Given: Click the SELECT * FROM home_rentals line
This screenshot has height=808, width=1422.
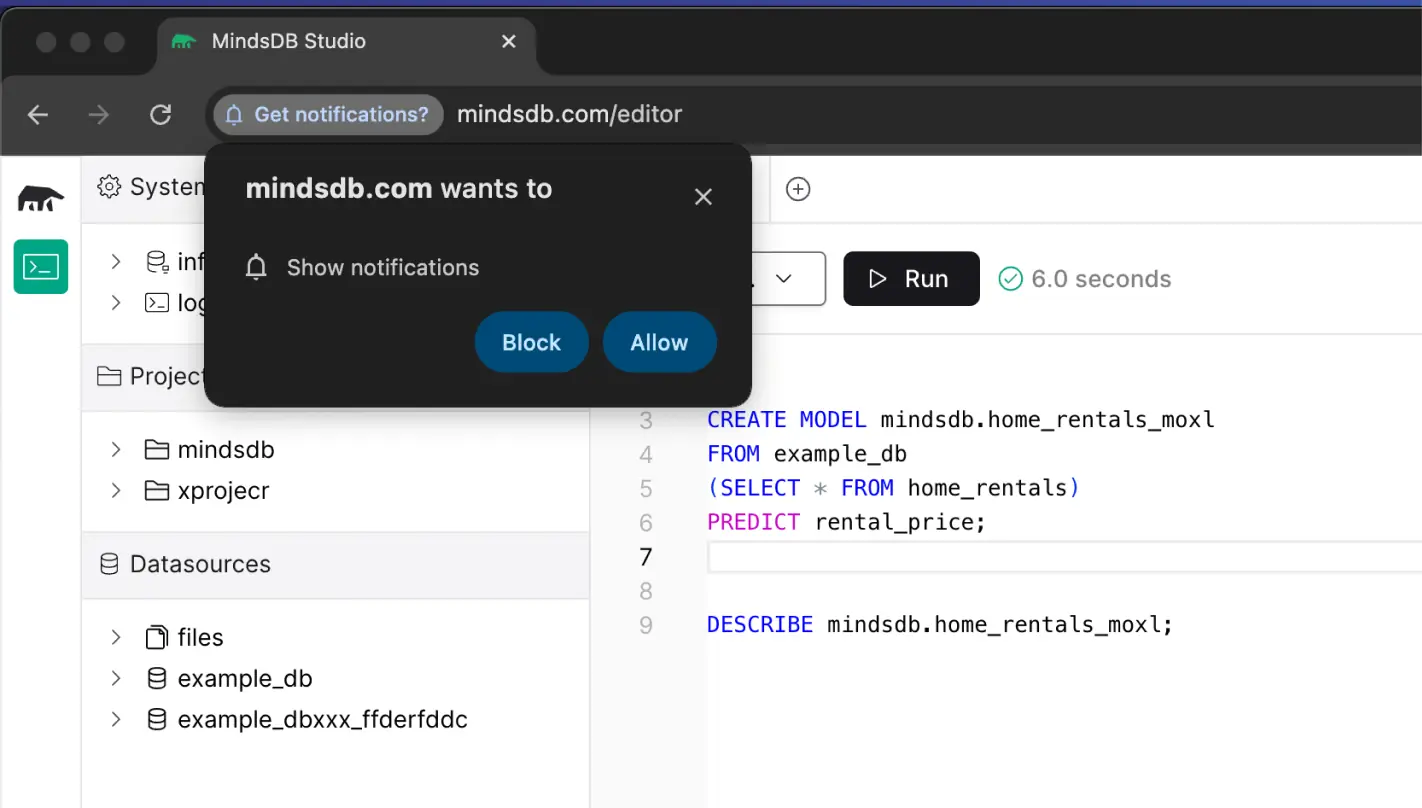Looking at the screenshot, I should click(x=894, y=488).
